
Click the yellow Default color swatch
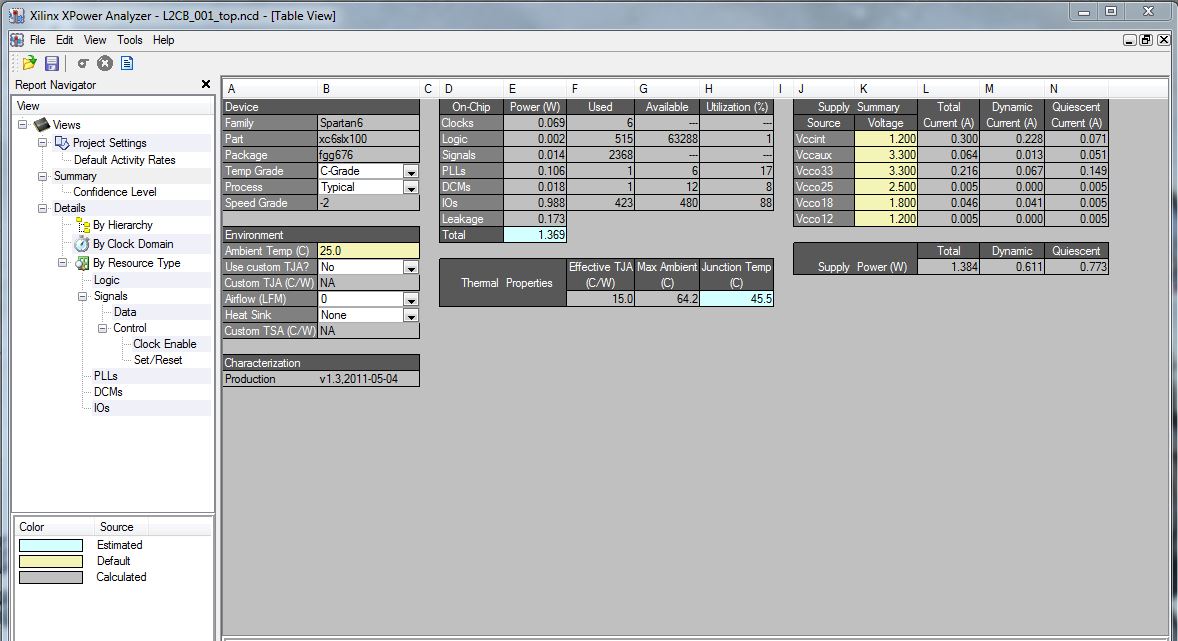51,561
